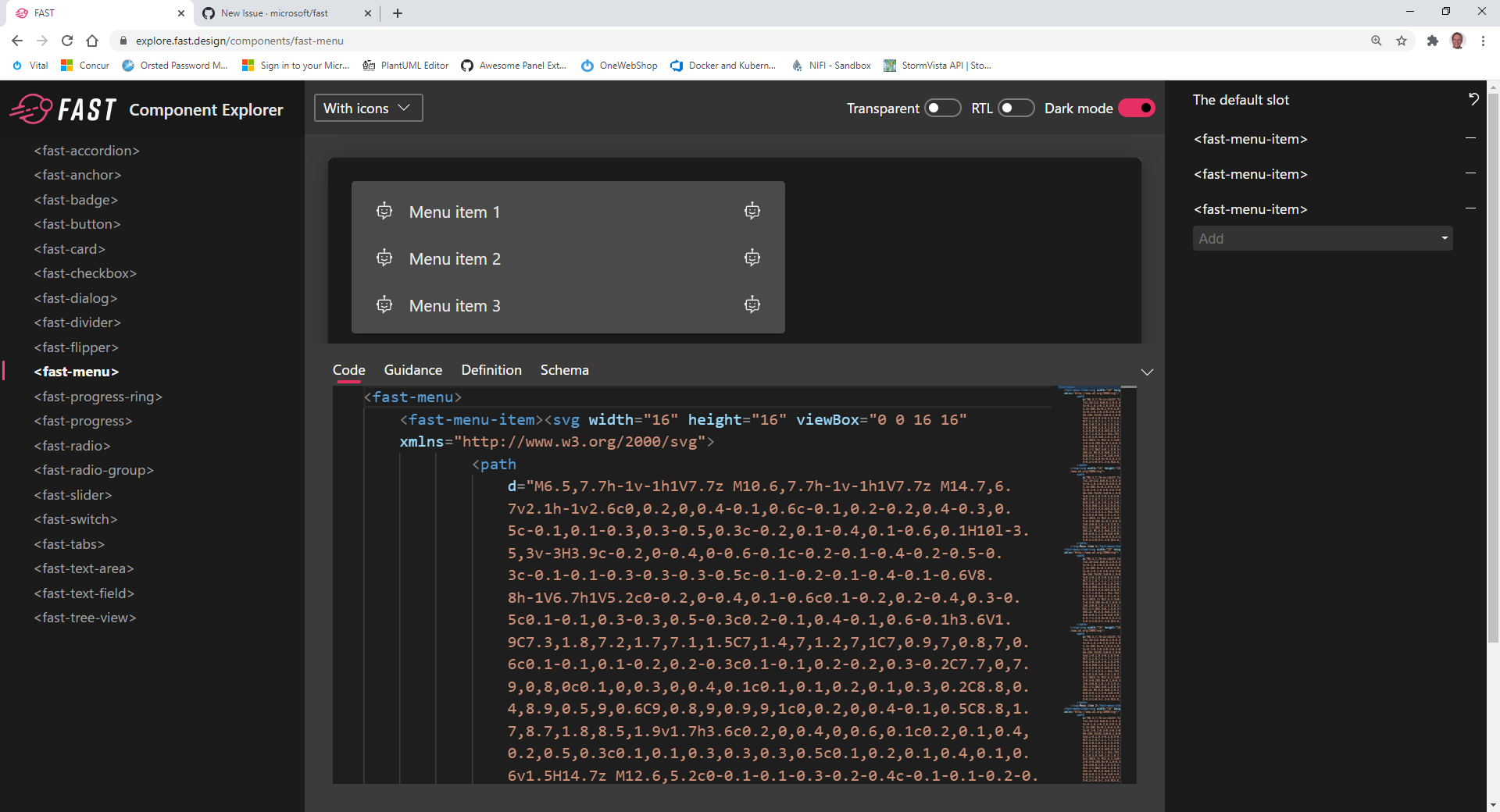This screenshot has width=1500, height=812.
Task: Click the right icon on Menu item 2
Action: point(752,258)
